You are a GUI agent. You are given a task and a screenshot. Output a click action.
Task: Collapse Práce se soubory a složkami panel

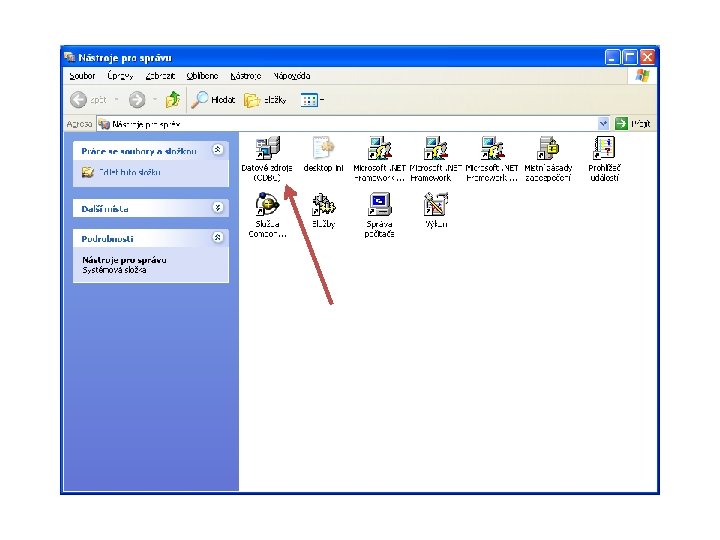(x=218, y=150)
